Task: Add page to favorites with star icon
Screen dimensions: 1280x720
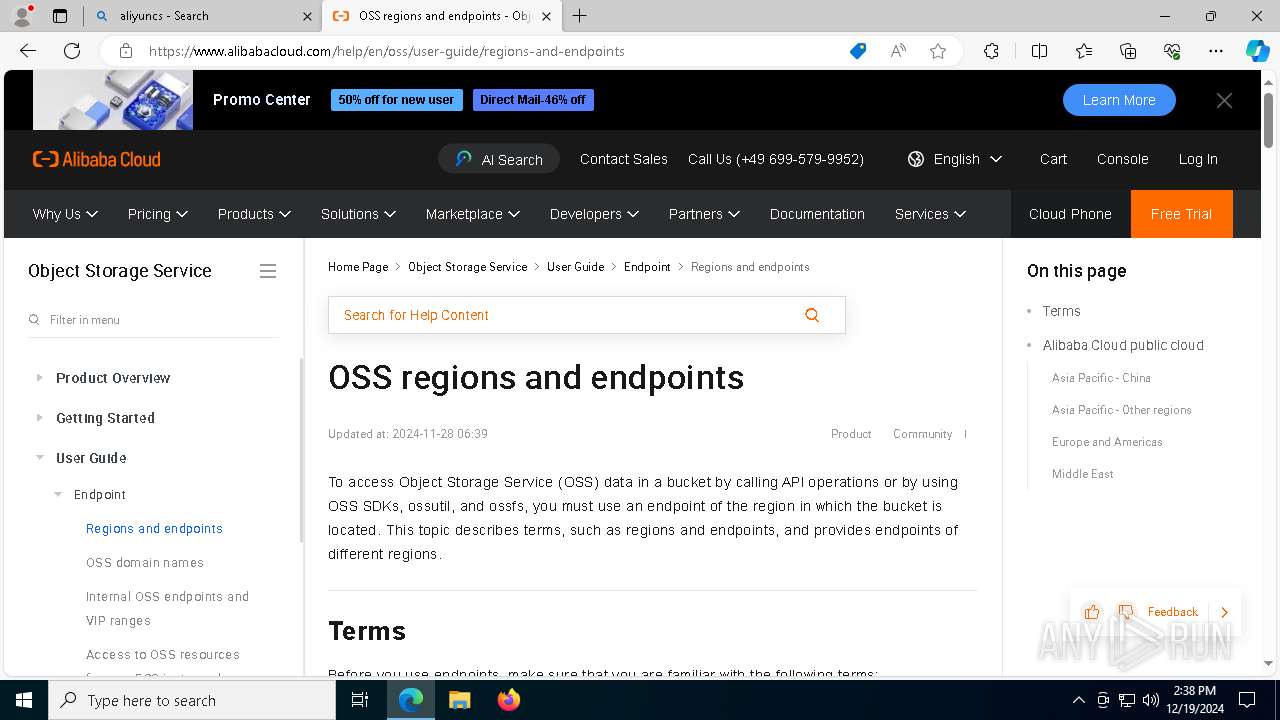Action: [938, 51]
